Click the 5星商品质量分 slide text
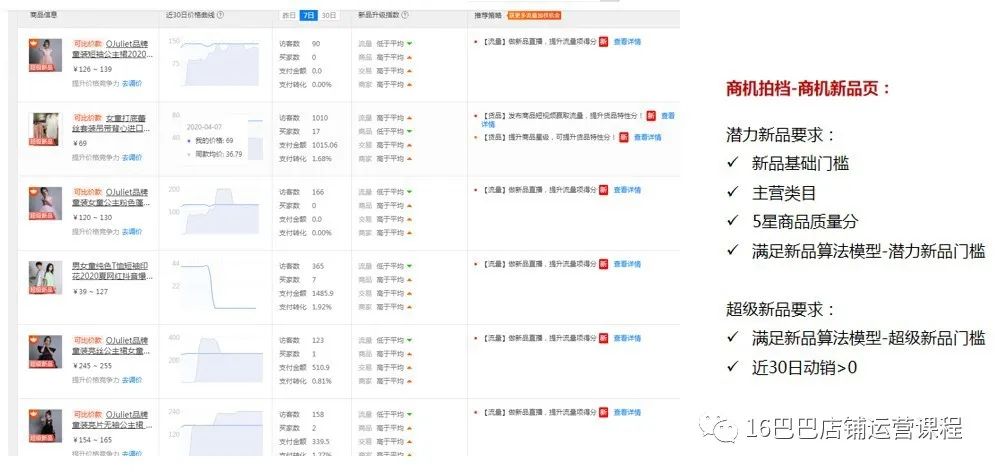This screenshot has height=472, width=995. [x=805, y=221]
